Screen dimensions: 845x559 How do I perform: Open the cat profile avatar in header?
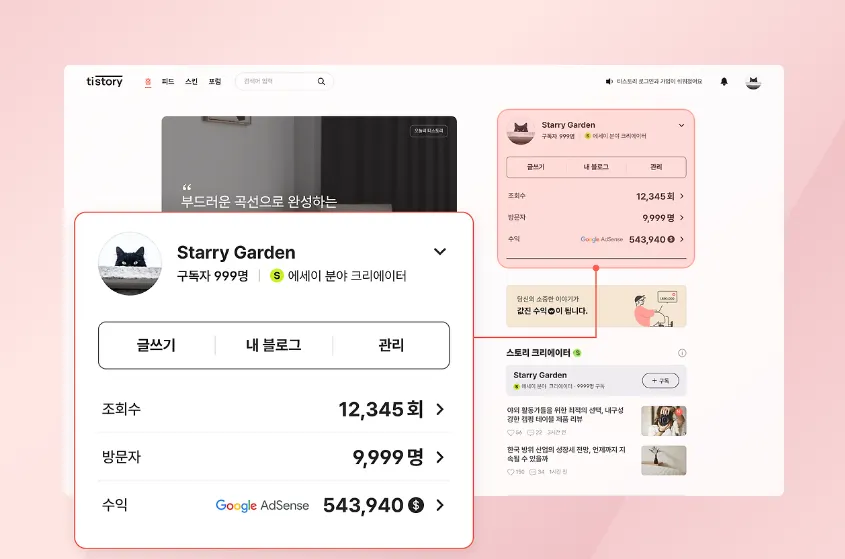[753, 81]
